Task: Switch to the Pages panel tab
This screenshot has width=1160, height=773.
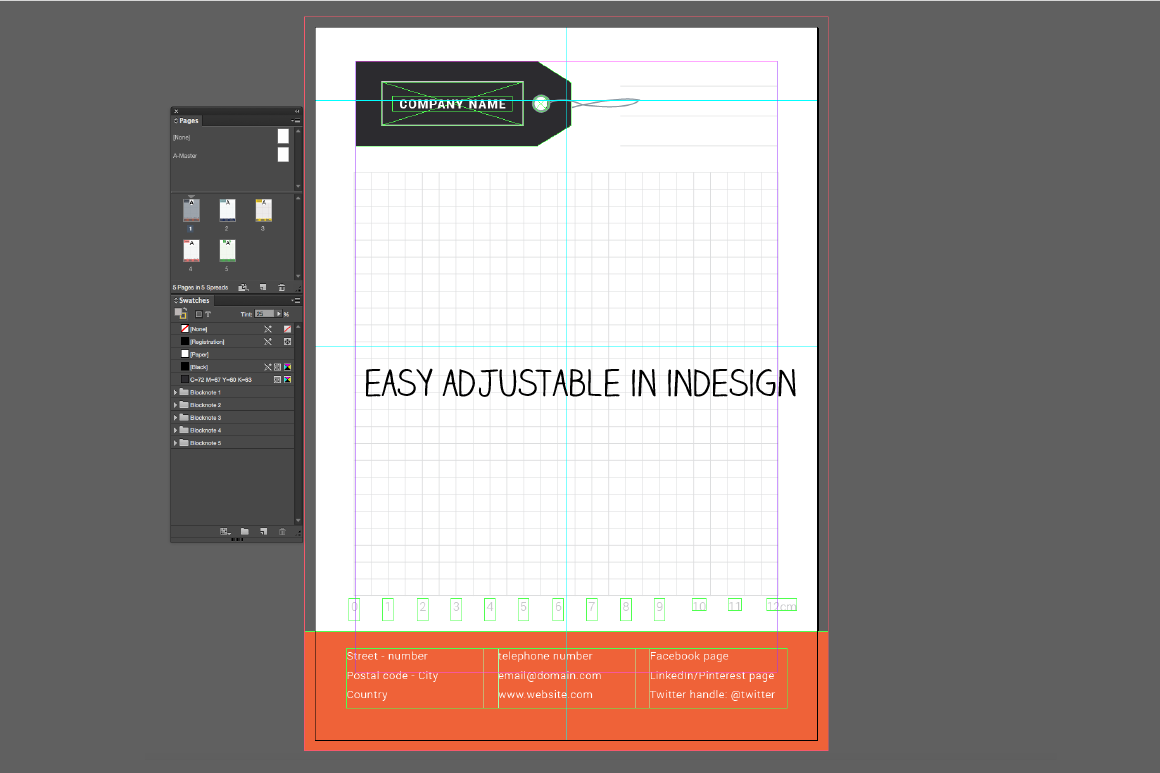Action: point(190,120)
